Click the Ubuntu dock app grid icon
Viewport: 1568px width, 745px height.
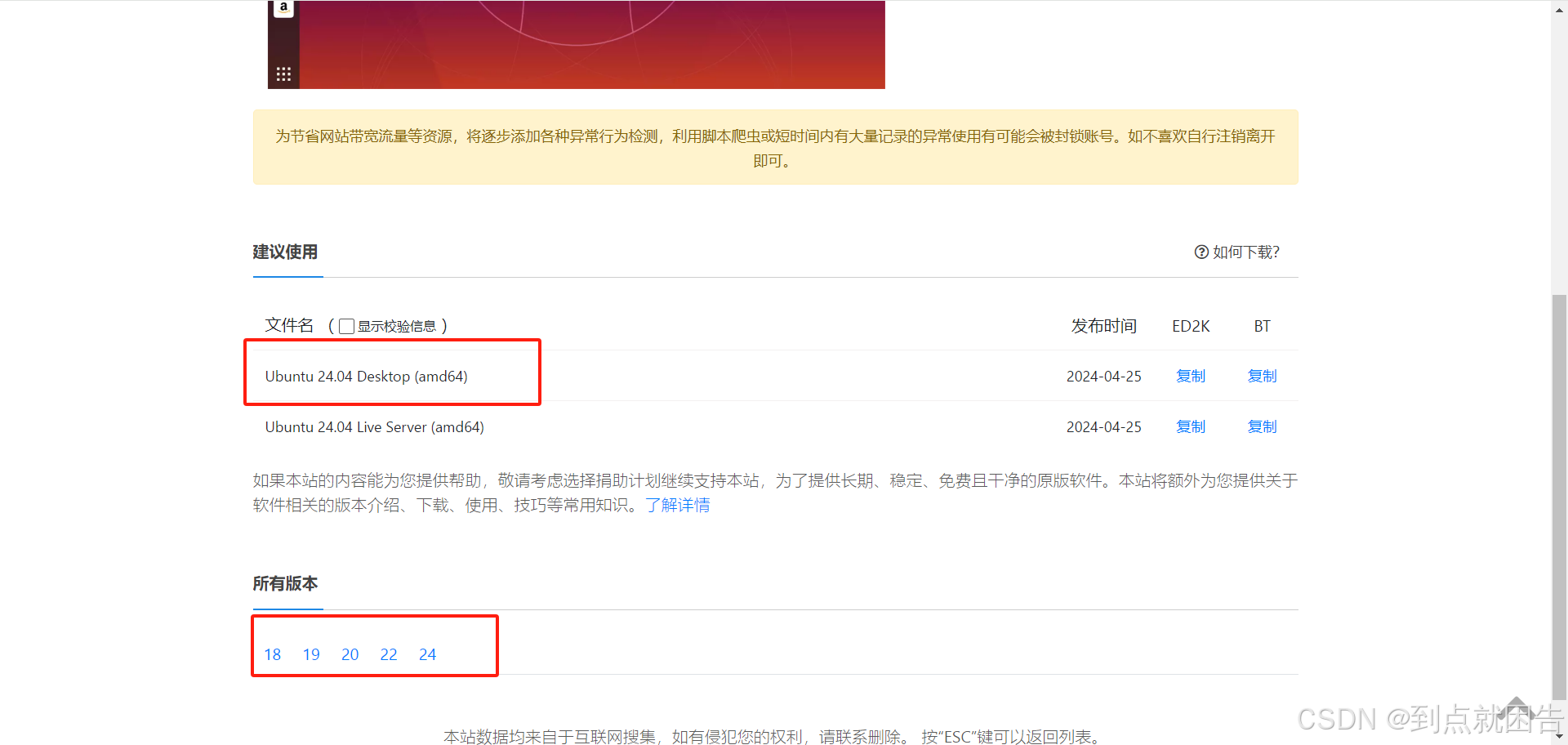coord(283,74)
